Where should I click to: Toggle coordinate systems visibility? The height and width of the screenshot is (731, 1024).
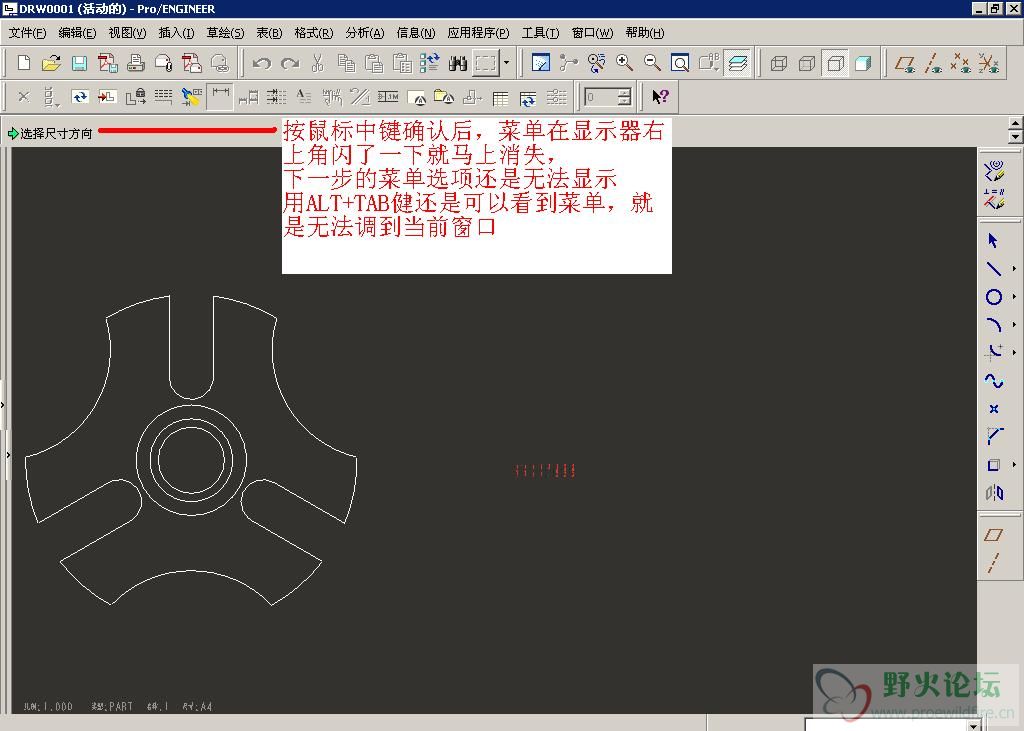point(989,63)
